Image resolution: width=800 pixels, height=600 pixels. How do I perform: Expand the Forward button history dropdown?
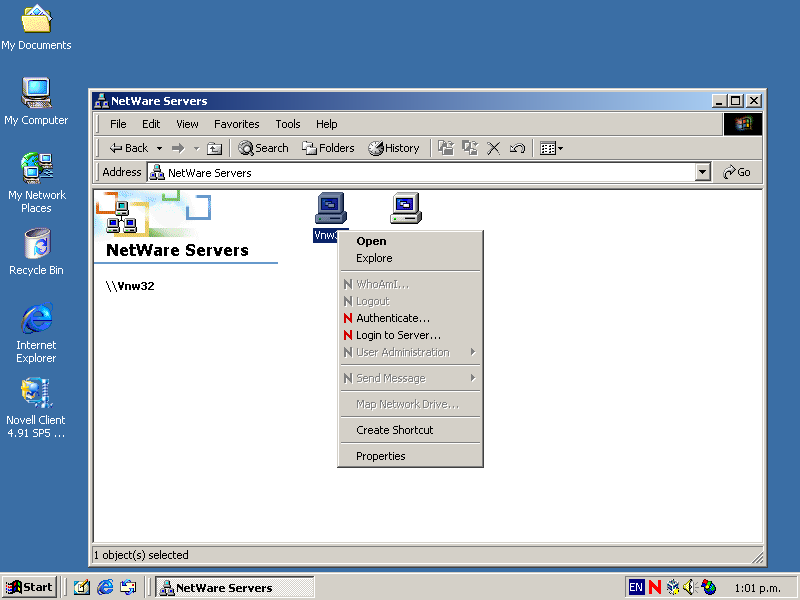[x=196, y=148]
